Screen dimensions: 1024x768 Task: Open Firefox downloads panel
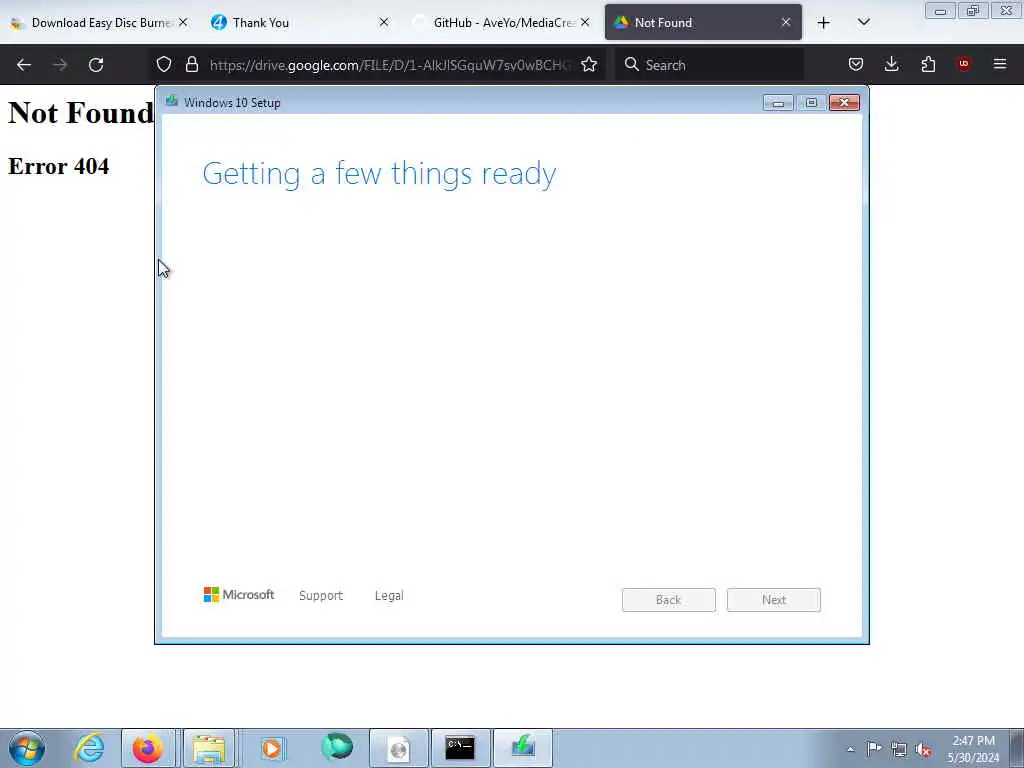coord(892,65)
